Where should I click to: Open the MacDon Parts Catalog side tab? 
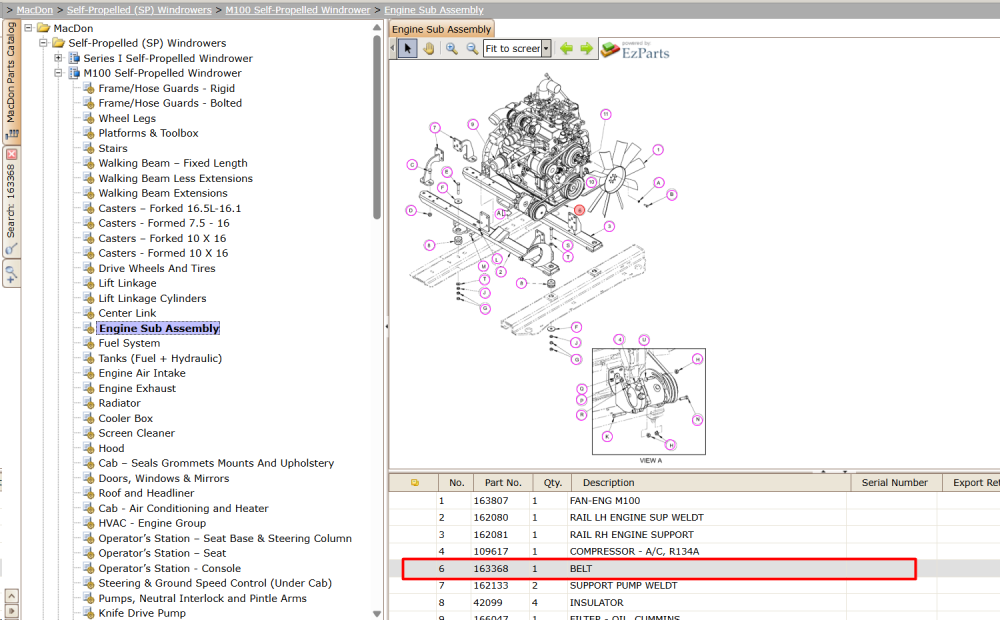point(11,80)
